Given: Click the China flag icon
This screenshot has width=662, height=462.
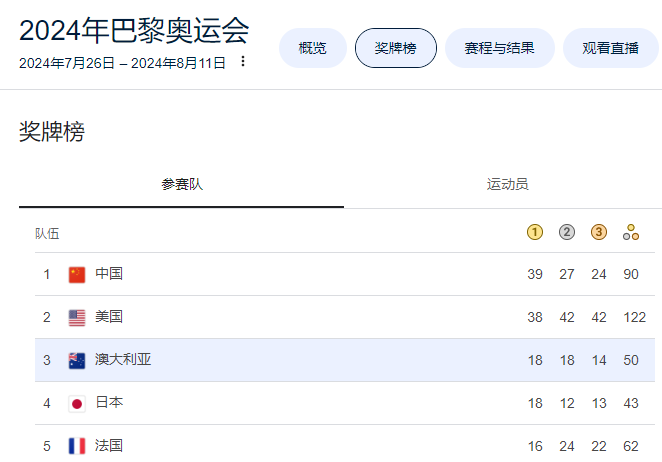Looking at the screenshot, I should [x=77, y=275].
